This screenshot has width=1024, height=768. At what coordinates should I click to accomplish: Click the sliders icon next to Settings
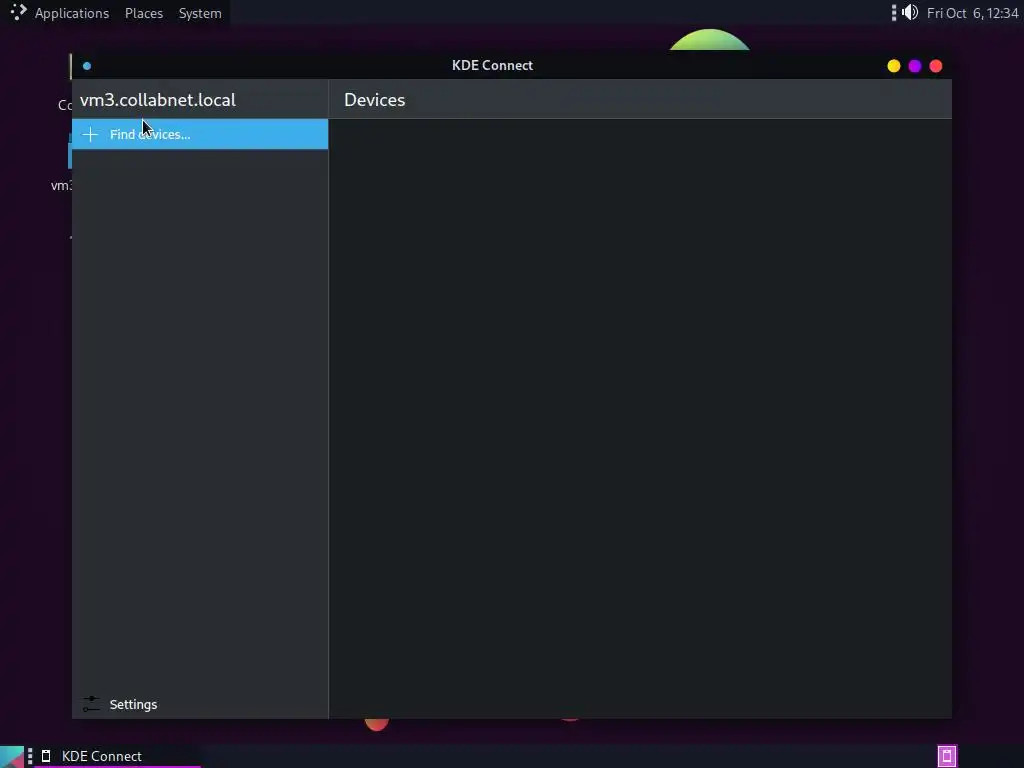pos(91,704)
